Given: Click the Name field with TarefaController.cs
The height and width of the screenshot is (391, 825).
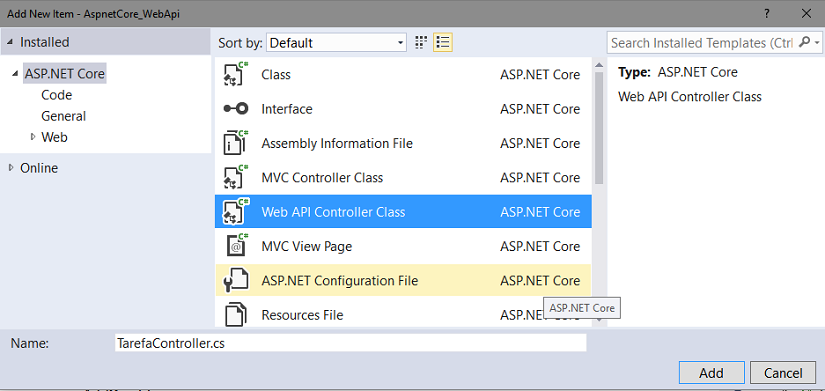Looking at the screenshot, I should 350,343.
